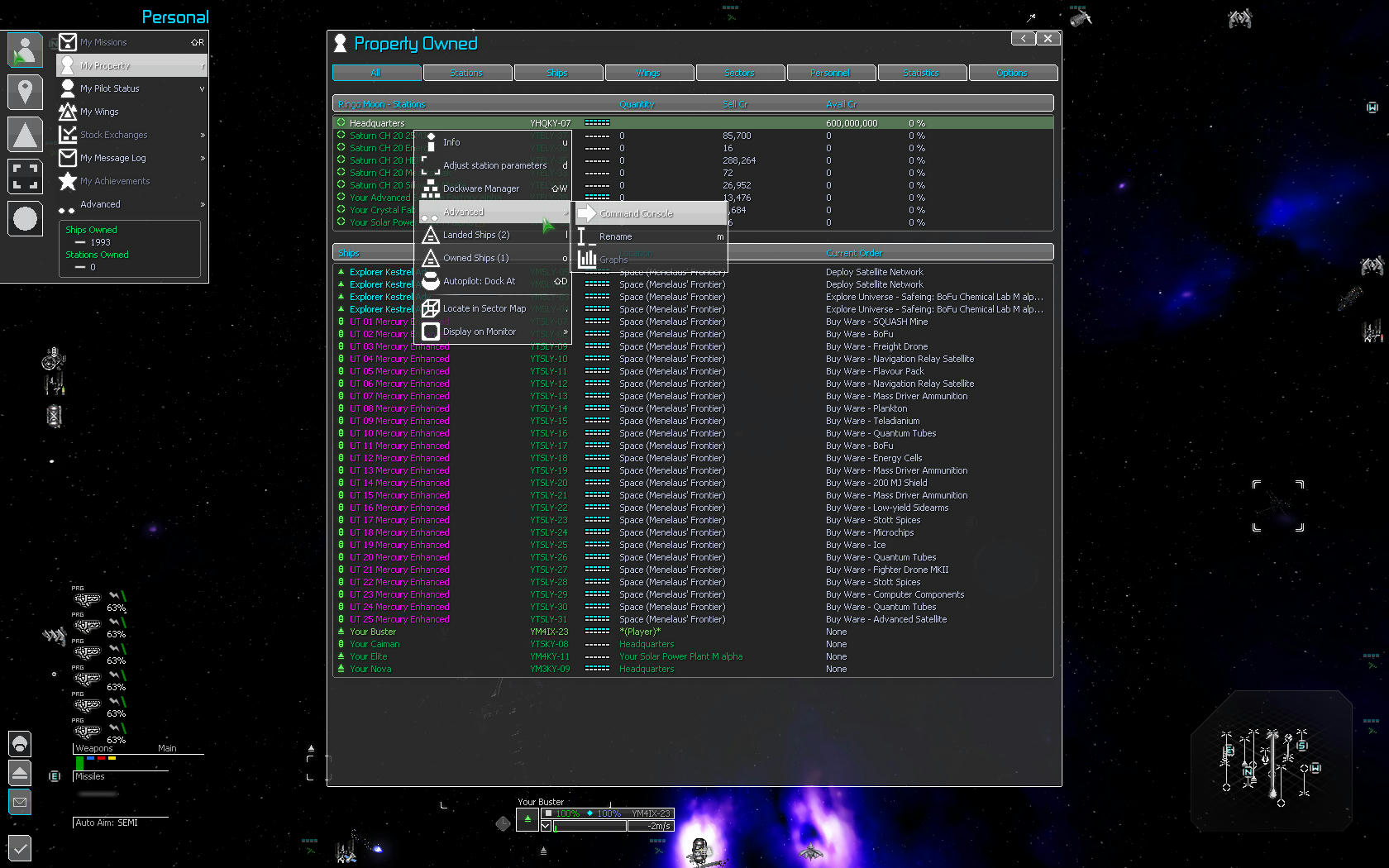Select the All tab
The width and height of the screenshot is (1389, 868).
click(376, 73)
